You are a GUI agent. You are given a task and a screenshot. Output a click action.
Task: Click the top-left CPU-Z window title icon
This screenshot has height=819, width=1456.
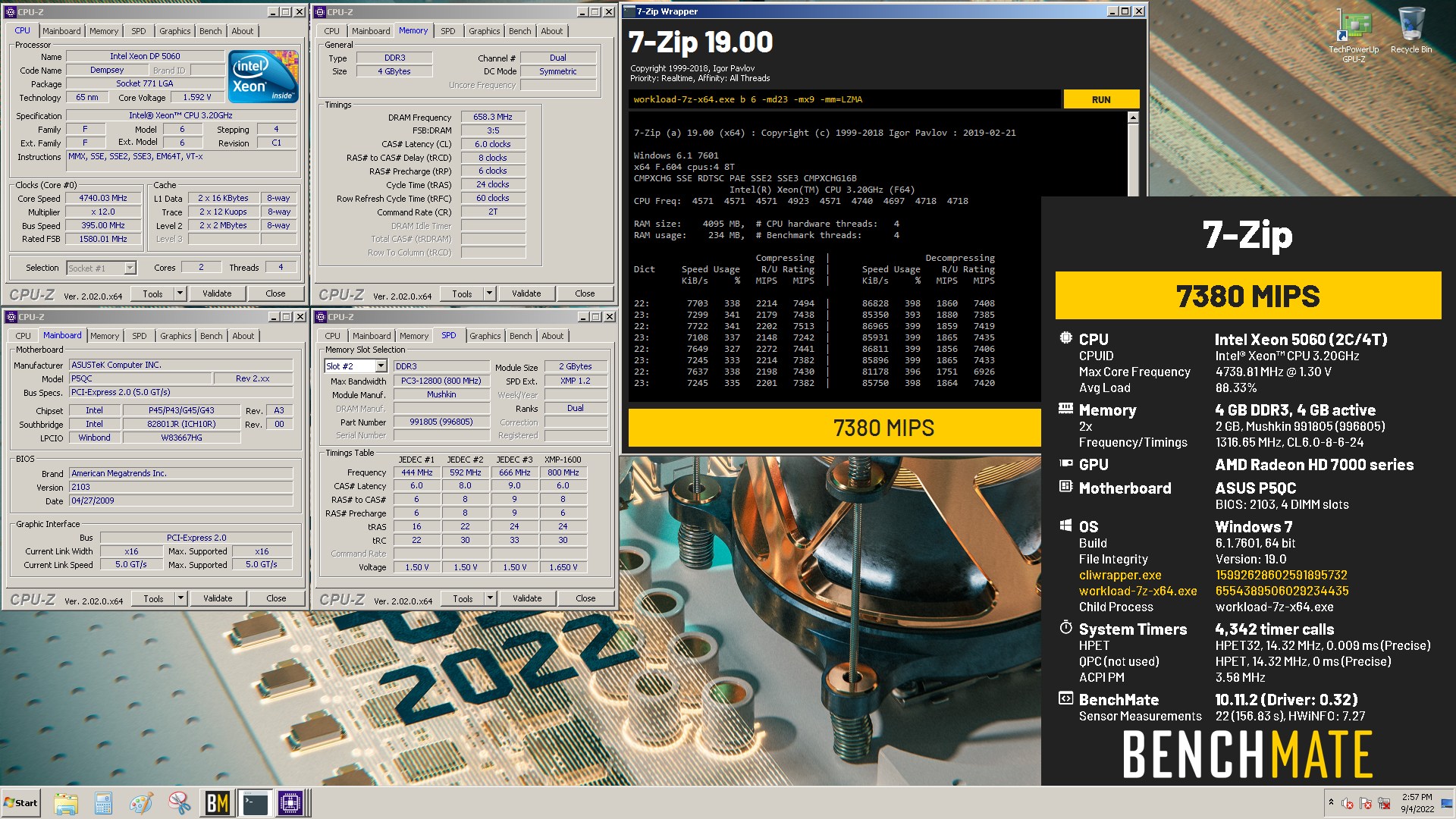point(11,11)
